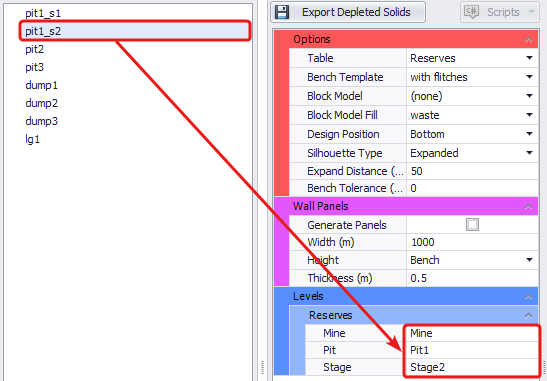547x381 pixels.
Task: Click the Expand Distance property label
Action: [x=355, y=171]
